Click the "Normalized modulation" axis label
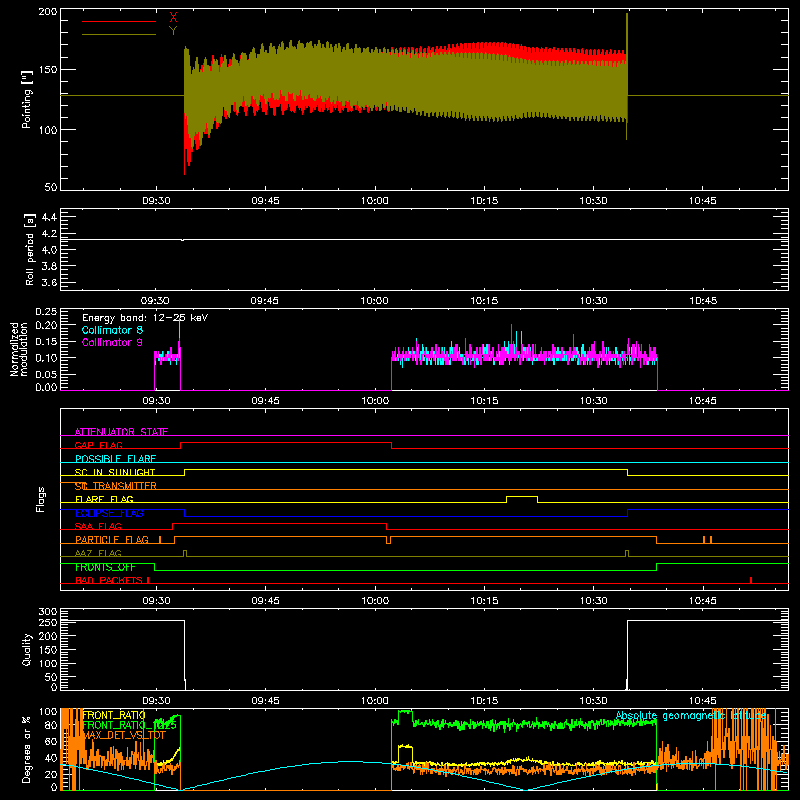The image size is (800, 800). (x=19, y=349)
